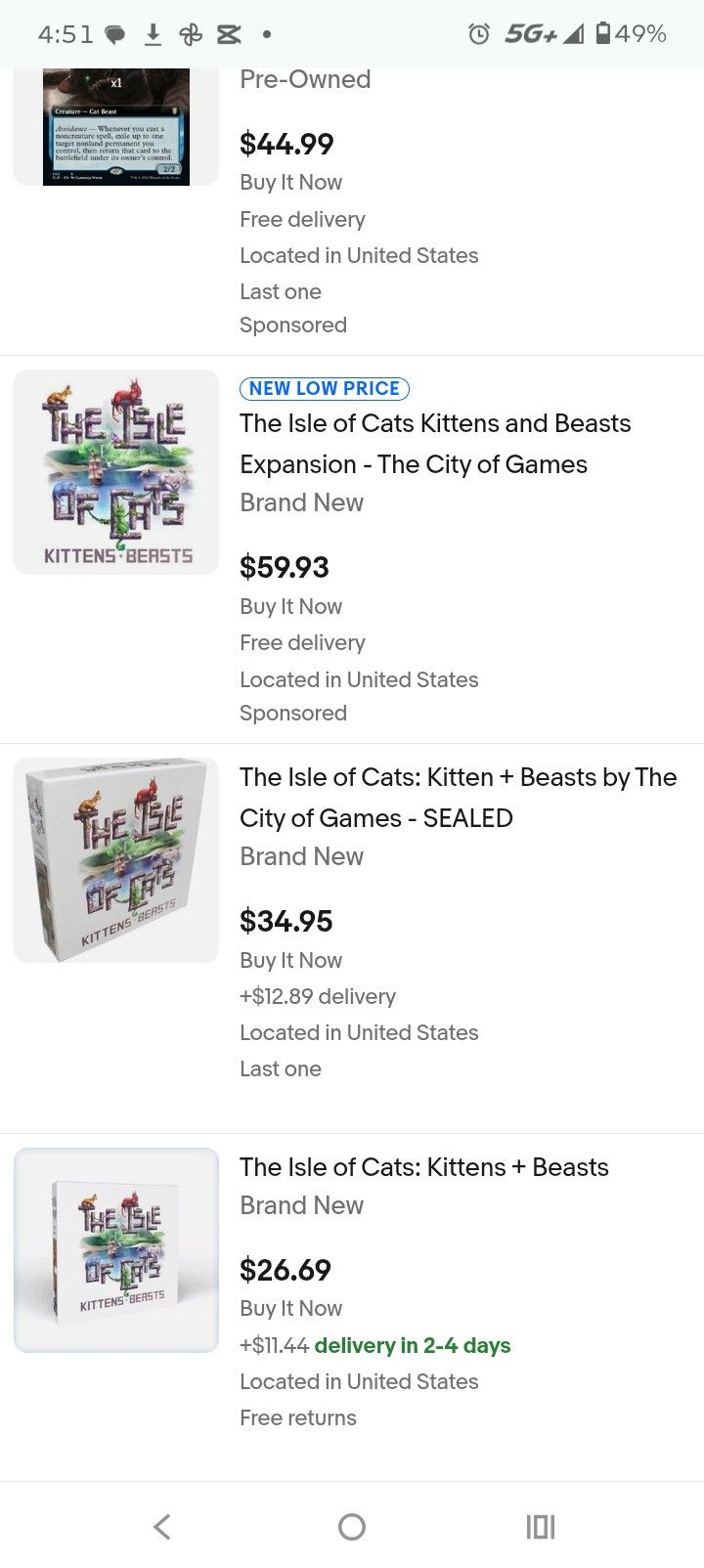Tap the download arrow status icon
Image resolution: width=704 pixels, height=1568 pixels.
pyautogui.click(x=153, y=34)
